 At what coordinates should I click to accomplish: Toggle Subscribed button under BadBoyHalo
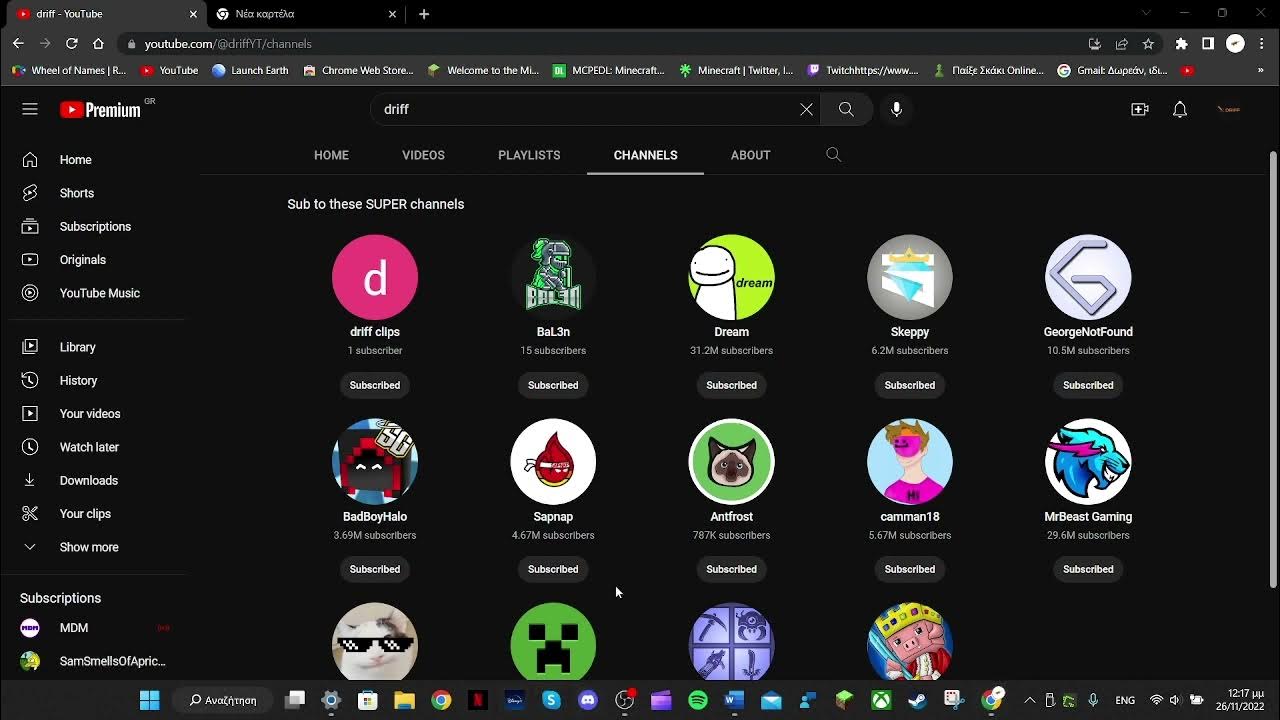pos(375,569)
